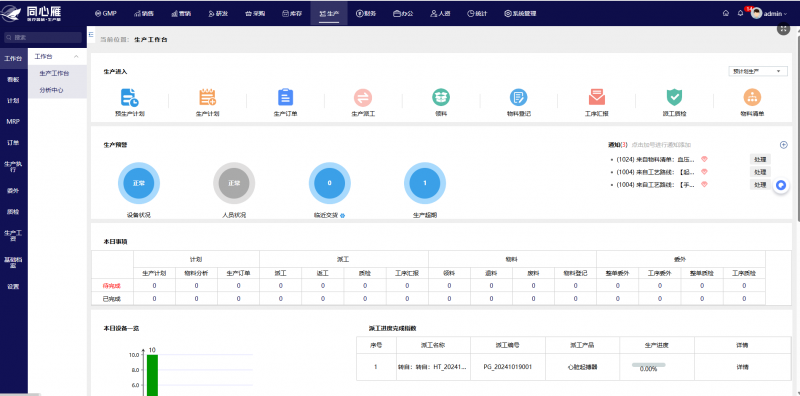Open the 采购 top menu
The height and width of the screenshot is (396, 800).
pyautogui.click(x=255, y=13)
